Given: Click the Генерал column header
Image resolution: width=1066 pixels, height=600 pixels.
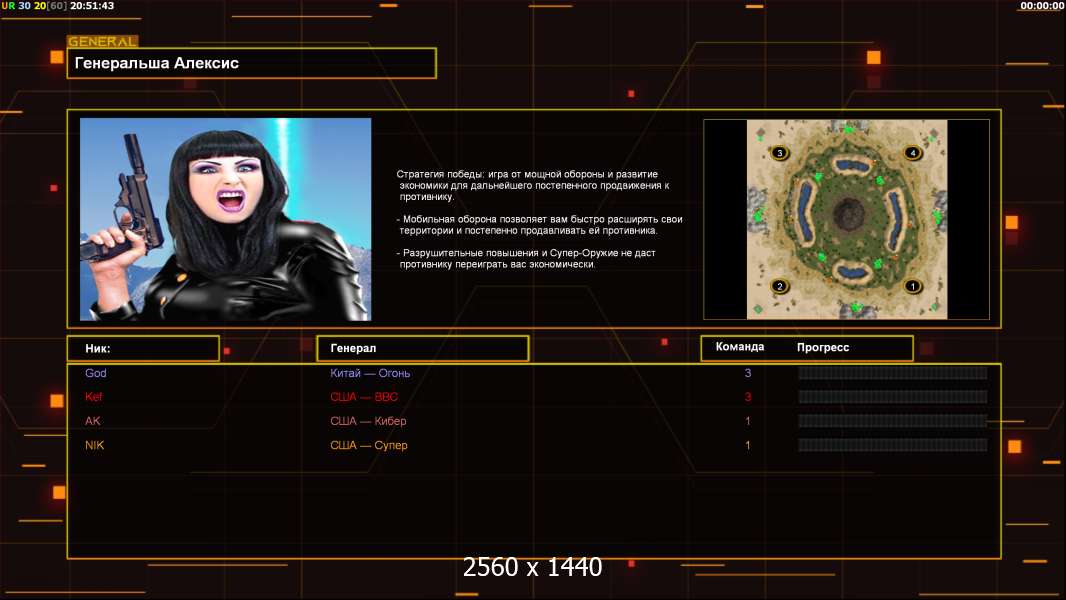Looking at the screenshot, I should (423, 348).
